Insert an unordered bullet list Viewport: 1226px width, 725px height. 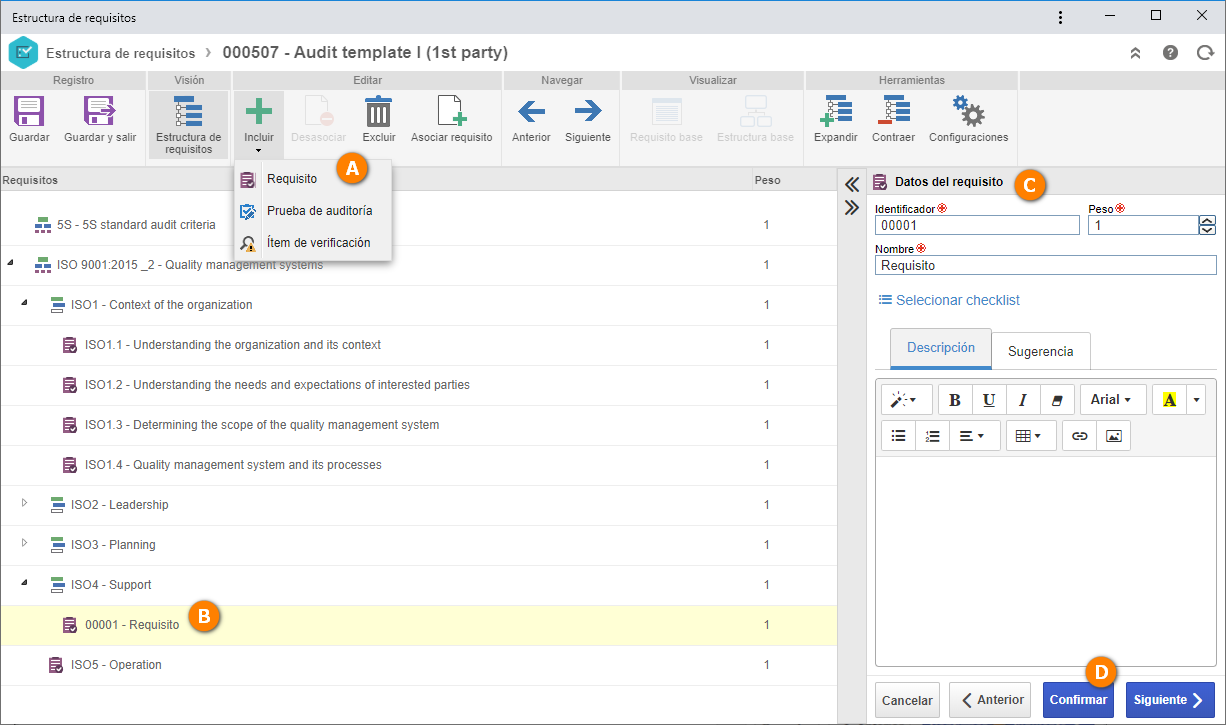tap(898, 436)
